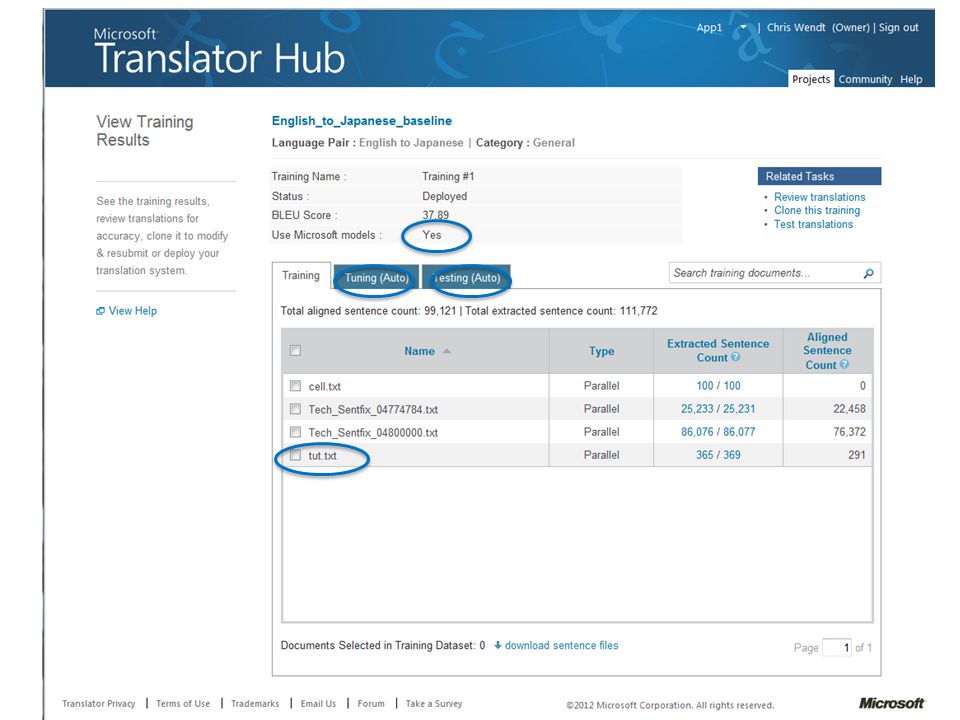
Task: Open the Projects tab
Action: click(811, 79)
